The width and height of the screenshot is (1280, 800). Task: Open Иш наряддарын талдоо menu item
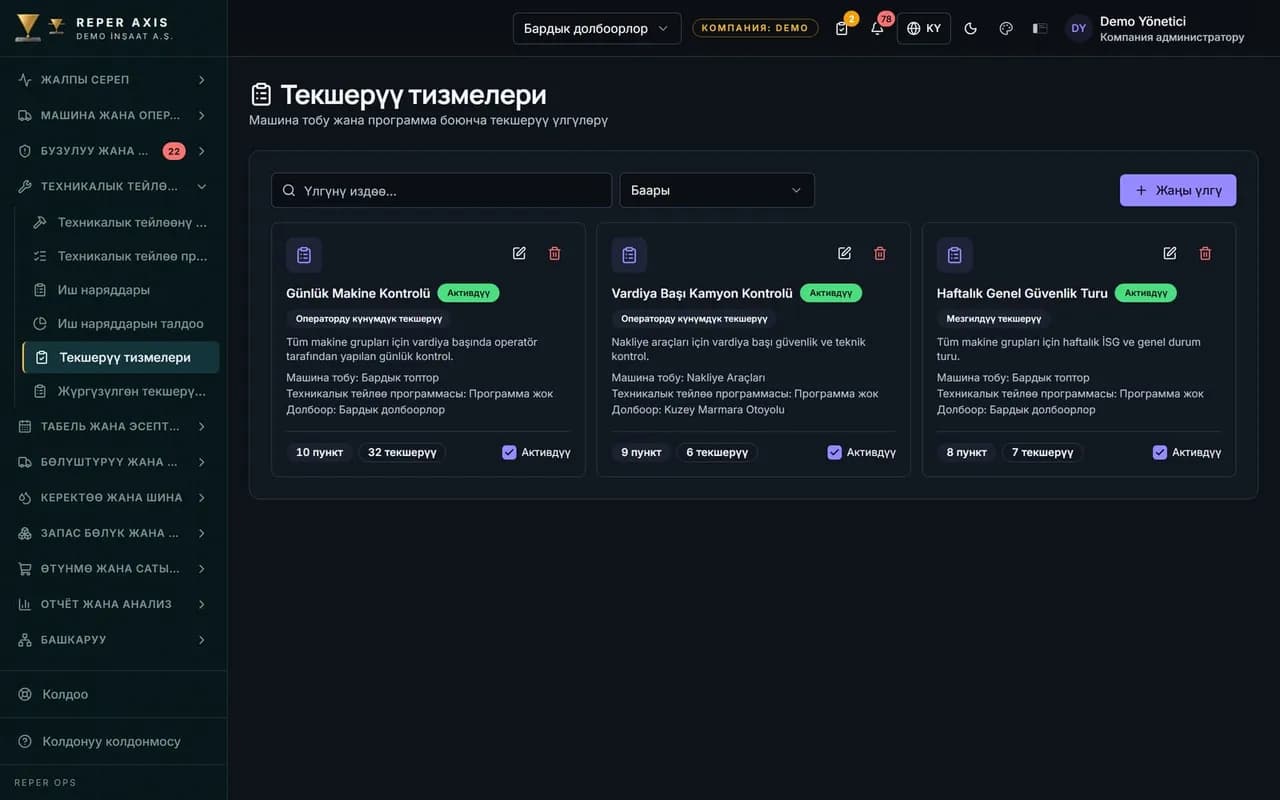(x=121, y=324)
